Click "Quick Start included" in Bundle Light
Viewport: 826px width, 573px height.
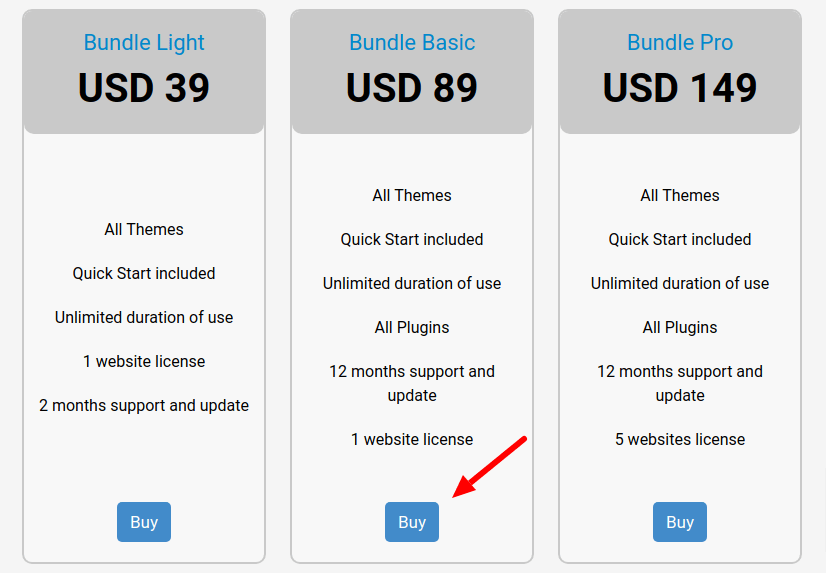[144, 273]
